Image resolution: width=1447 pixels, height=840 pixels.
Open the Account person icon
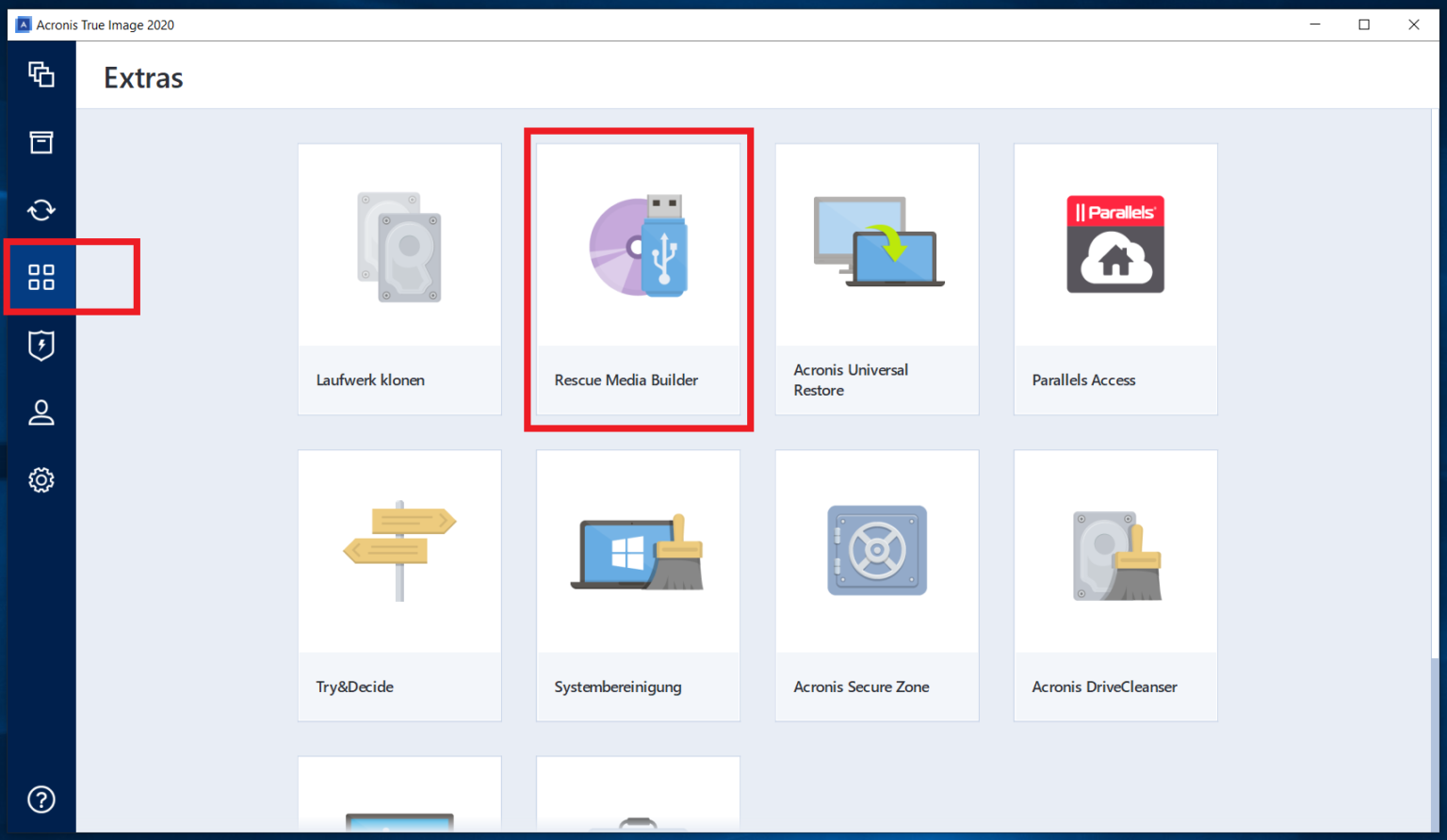41,412
